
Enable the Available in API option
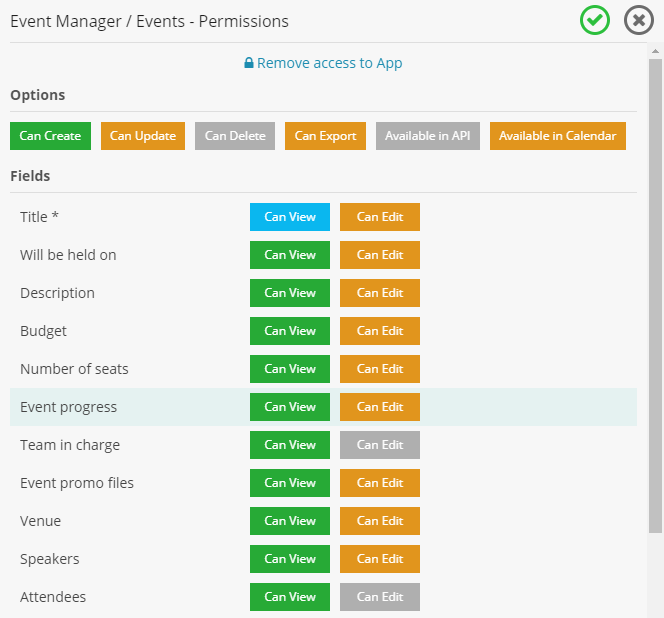click(x=427, y=136)
